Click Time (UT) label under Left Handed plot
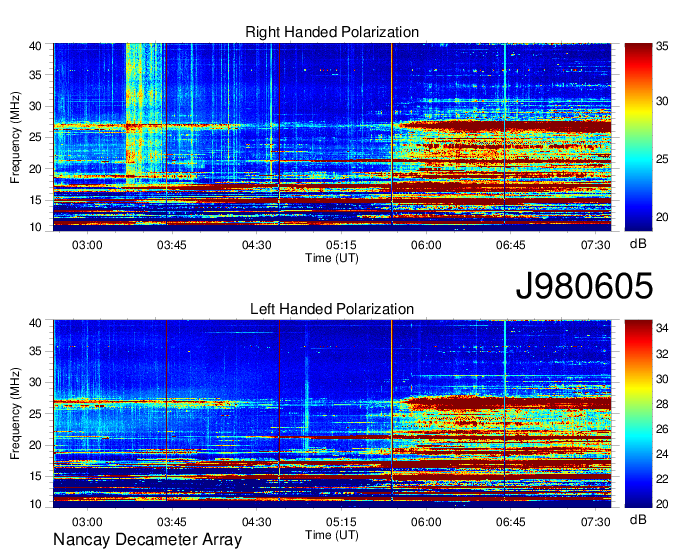The height and width of the screenshot is (552, 680). (332, 535)
